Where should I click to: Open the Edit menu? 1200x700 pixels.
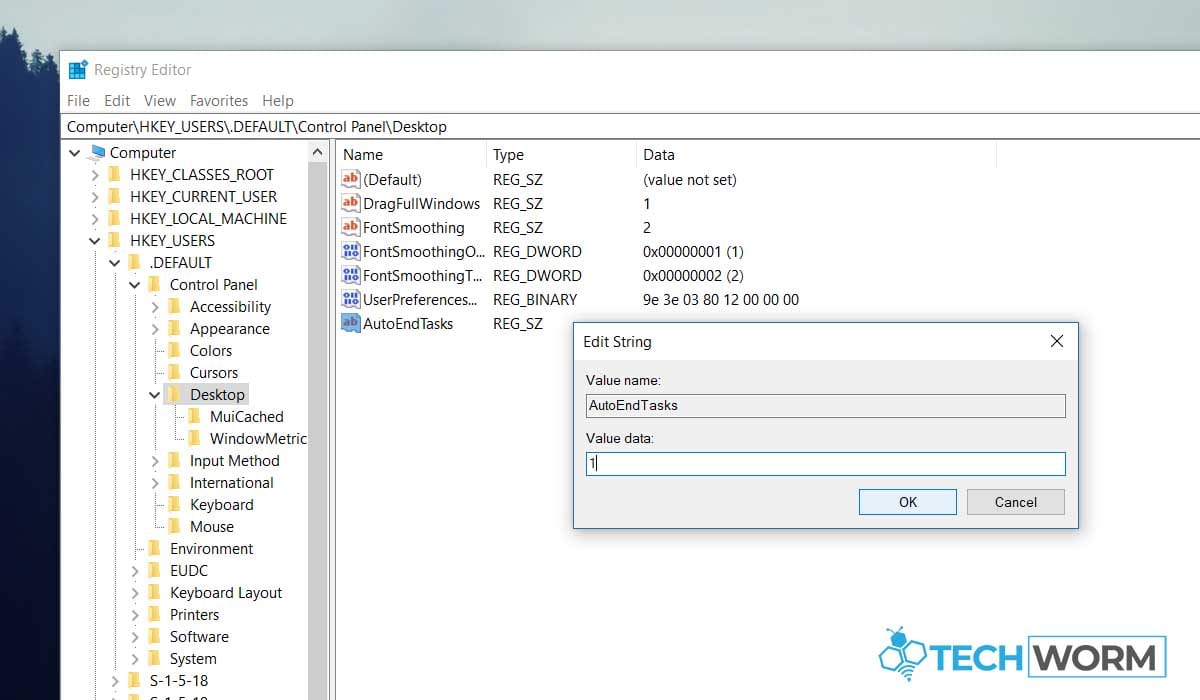[117, 101]
